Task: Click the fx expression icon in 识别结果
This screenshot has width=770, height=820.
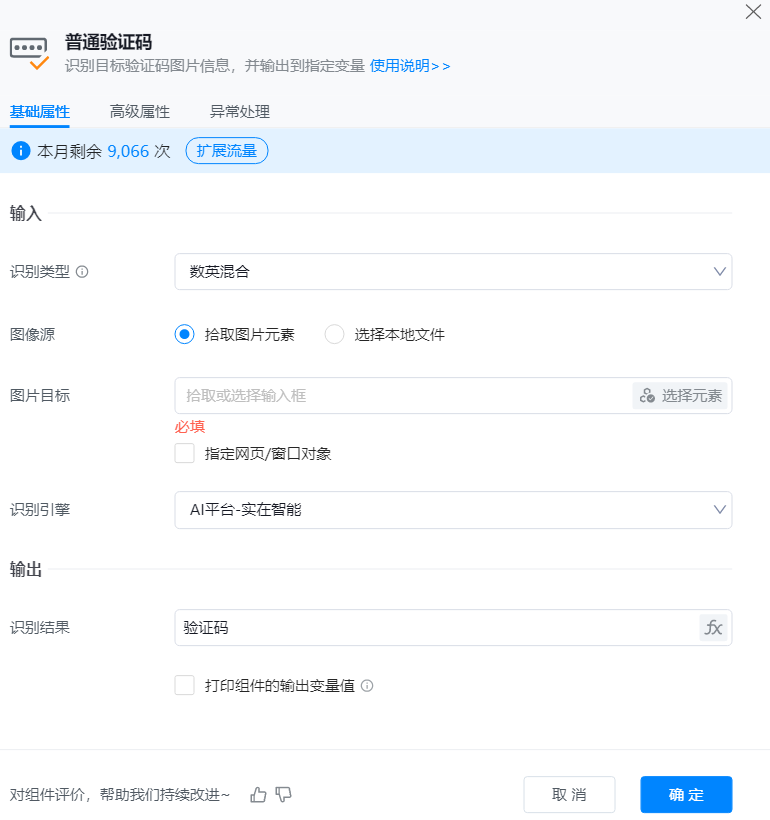Action: tap(713, 628)
